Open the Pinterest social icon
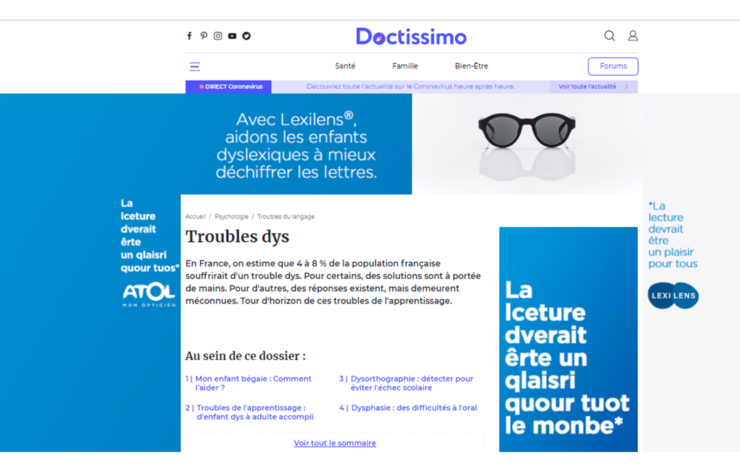 203,36
